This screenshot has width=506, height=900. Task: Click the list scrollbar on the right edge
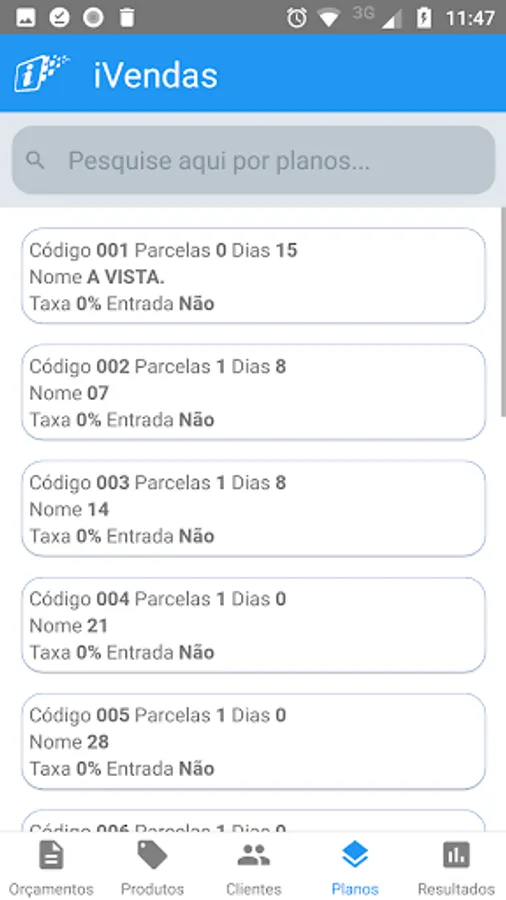tap(503, 312)
